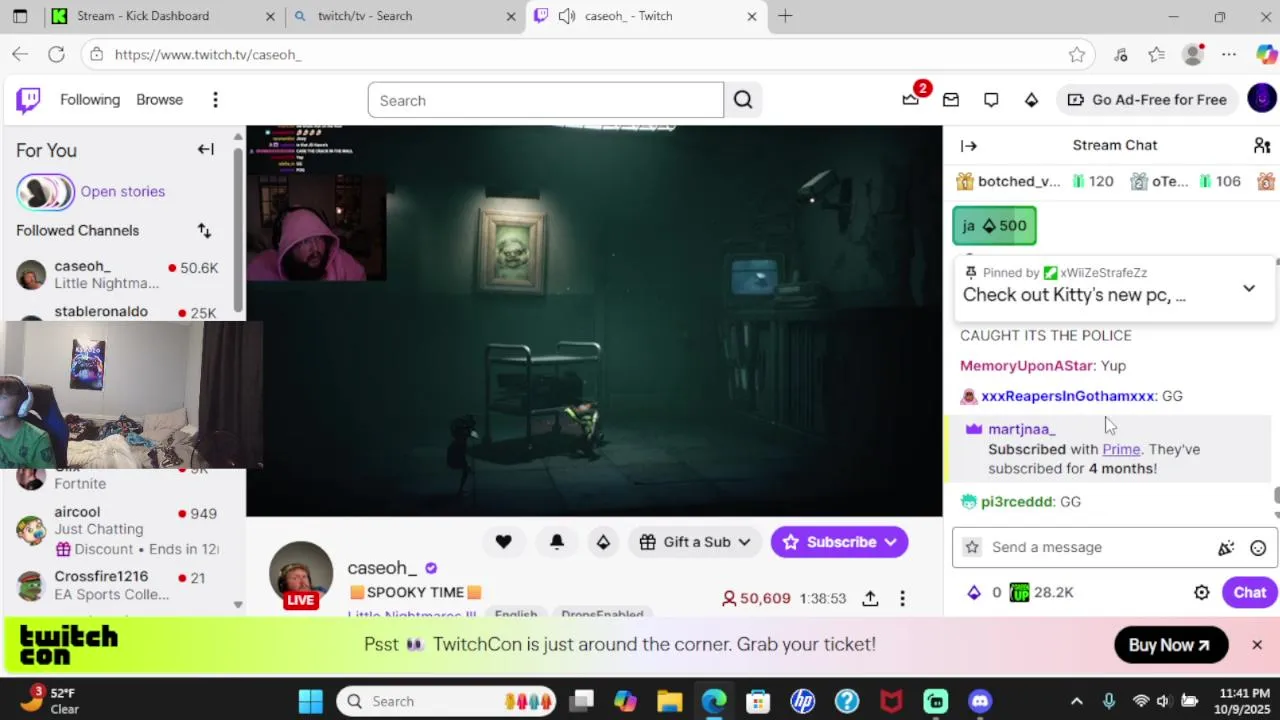
Task: Collapse the For You sidebar
Action: [205, 150]
